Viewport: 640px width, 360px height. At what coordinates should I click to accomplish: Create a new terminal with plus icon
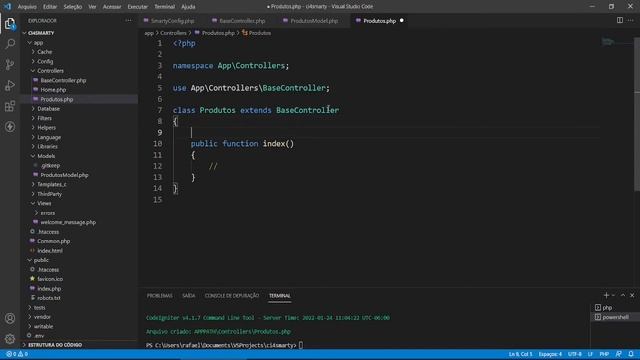tap(606, 295)
